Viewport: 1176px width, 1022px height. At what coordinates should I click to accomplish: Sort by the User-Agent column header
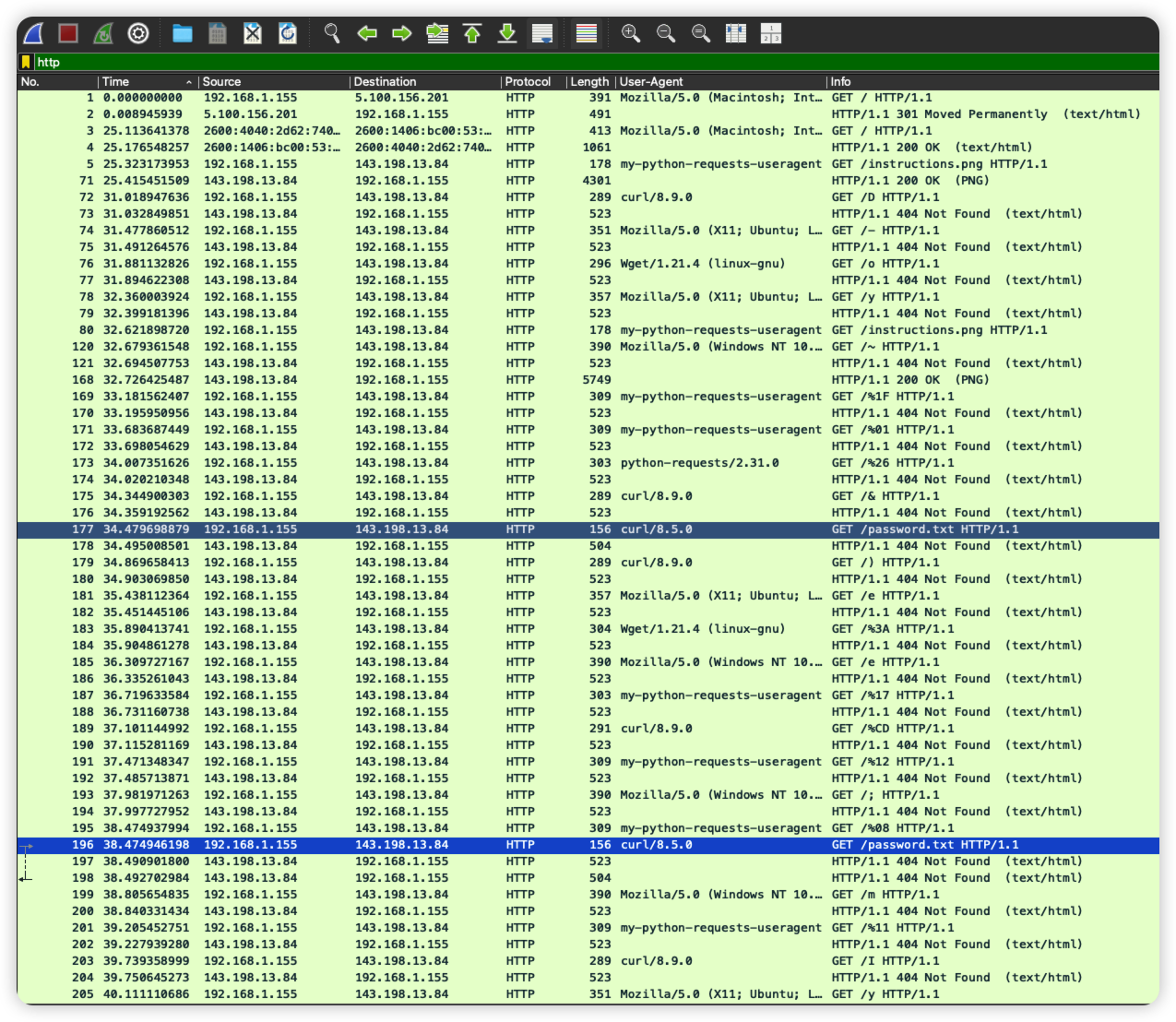click(x=720, y=82)
